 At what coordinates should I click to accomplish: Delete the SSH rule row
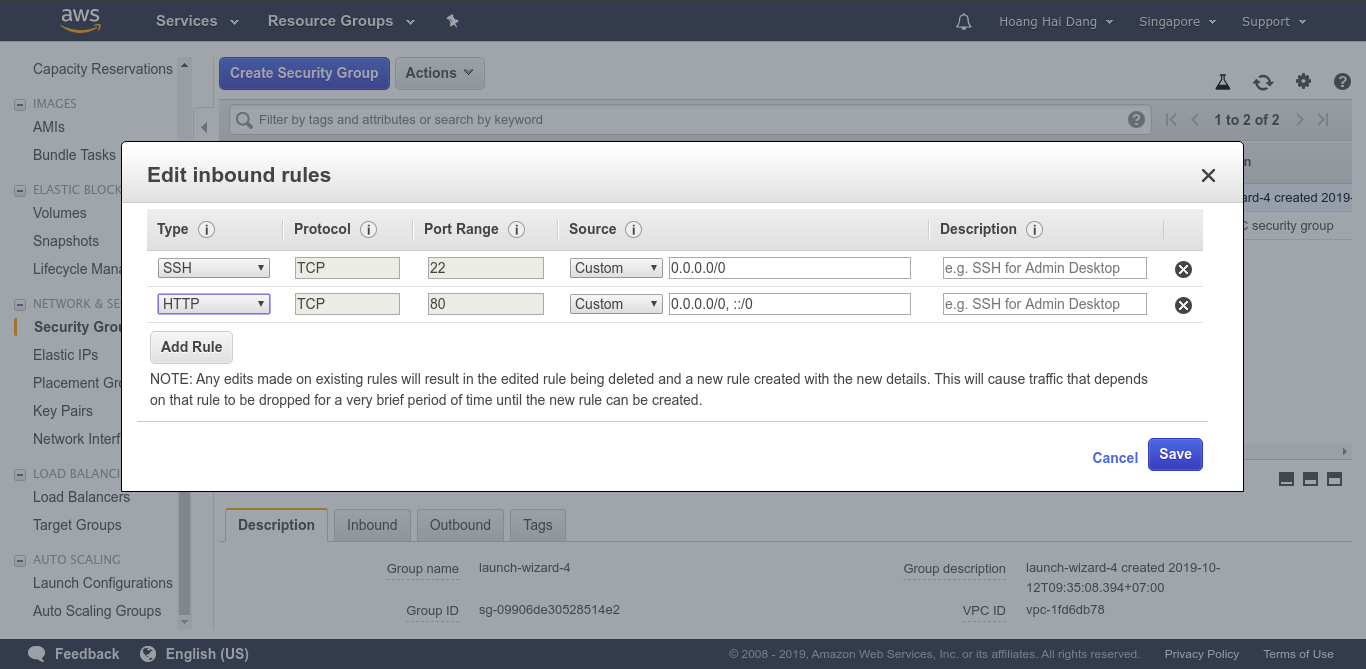[1183, 269]
